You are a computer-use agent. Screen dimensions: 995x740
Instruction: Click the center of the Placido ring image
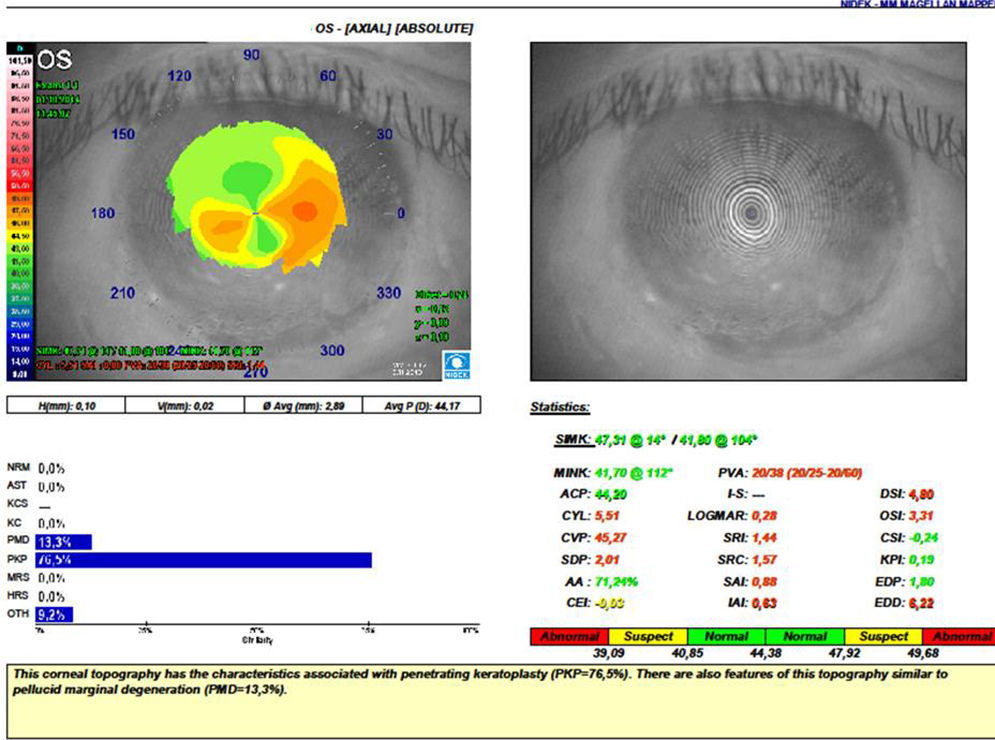point(750,211)
